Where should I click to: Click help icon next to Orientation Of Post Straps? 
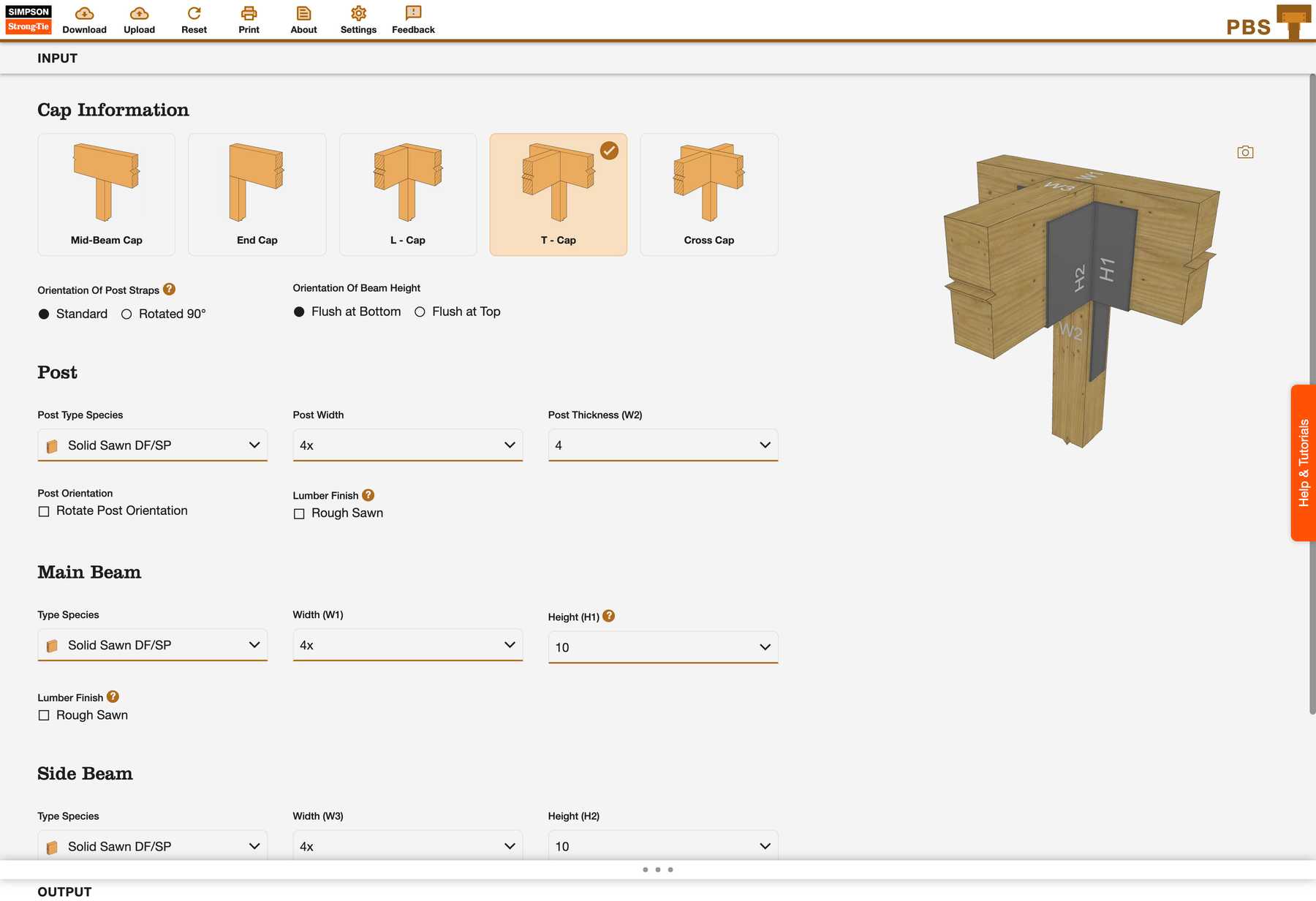coord(169,290)
